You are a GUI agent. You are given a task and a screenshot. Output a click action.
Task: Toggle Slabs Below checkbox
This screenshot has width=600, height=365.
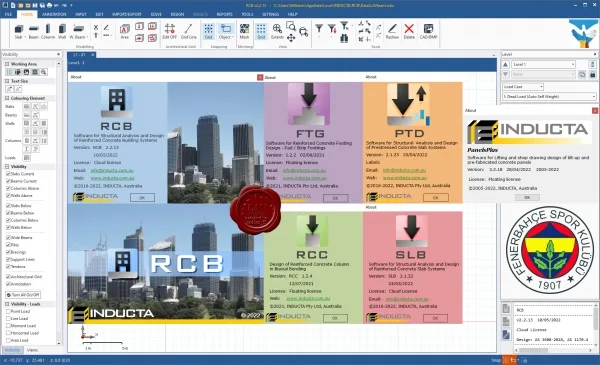tap(8, 206)
